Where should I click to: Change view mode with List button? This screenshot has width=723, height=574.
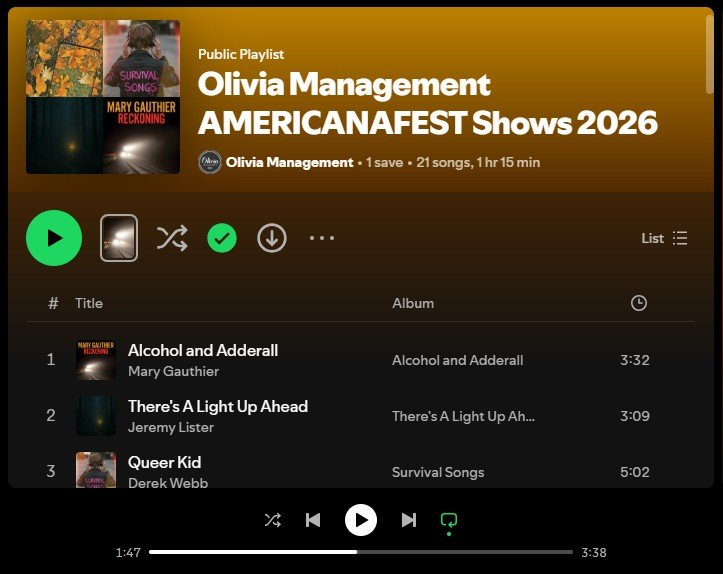(x=664, y=238)
